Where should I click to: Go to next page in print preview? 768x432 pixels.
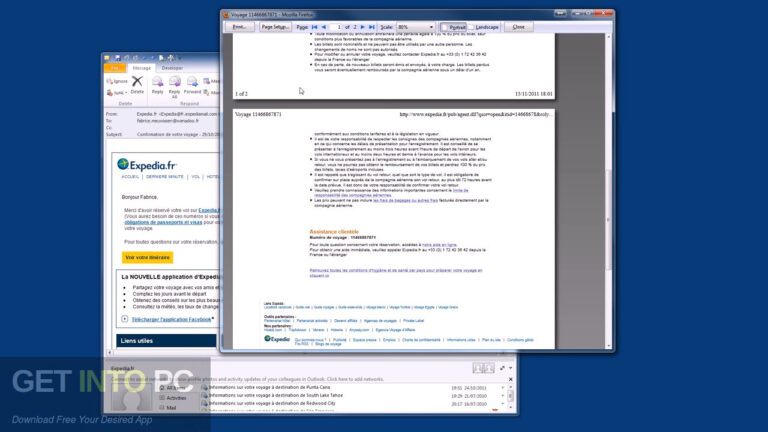pos(362,27)
